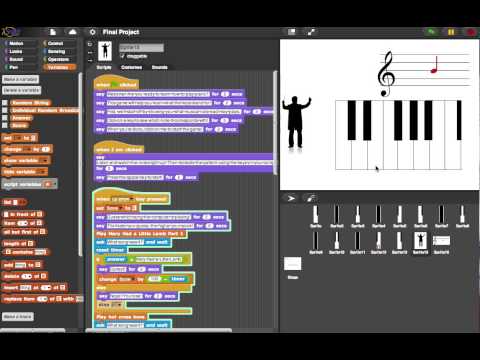The image size is (480, 360).
Task: Click the scripts area horizontal scrollbar
Action: click(159, 330)
